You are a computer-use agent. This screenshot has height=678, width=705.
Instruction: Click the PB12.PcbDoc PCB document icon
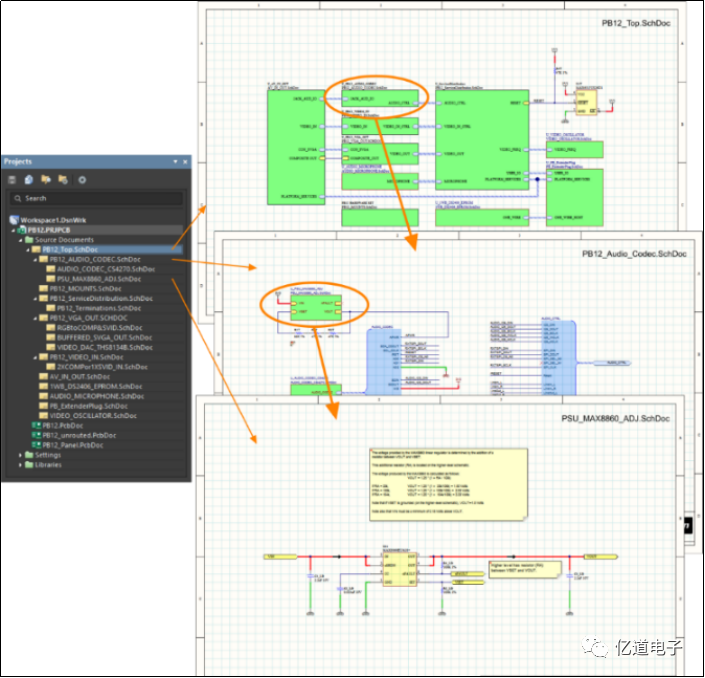point(34,425)
